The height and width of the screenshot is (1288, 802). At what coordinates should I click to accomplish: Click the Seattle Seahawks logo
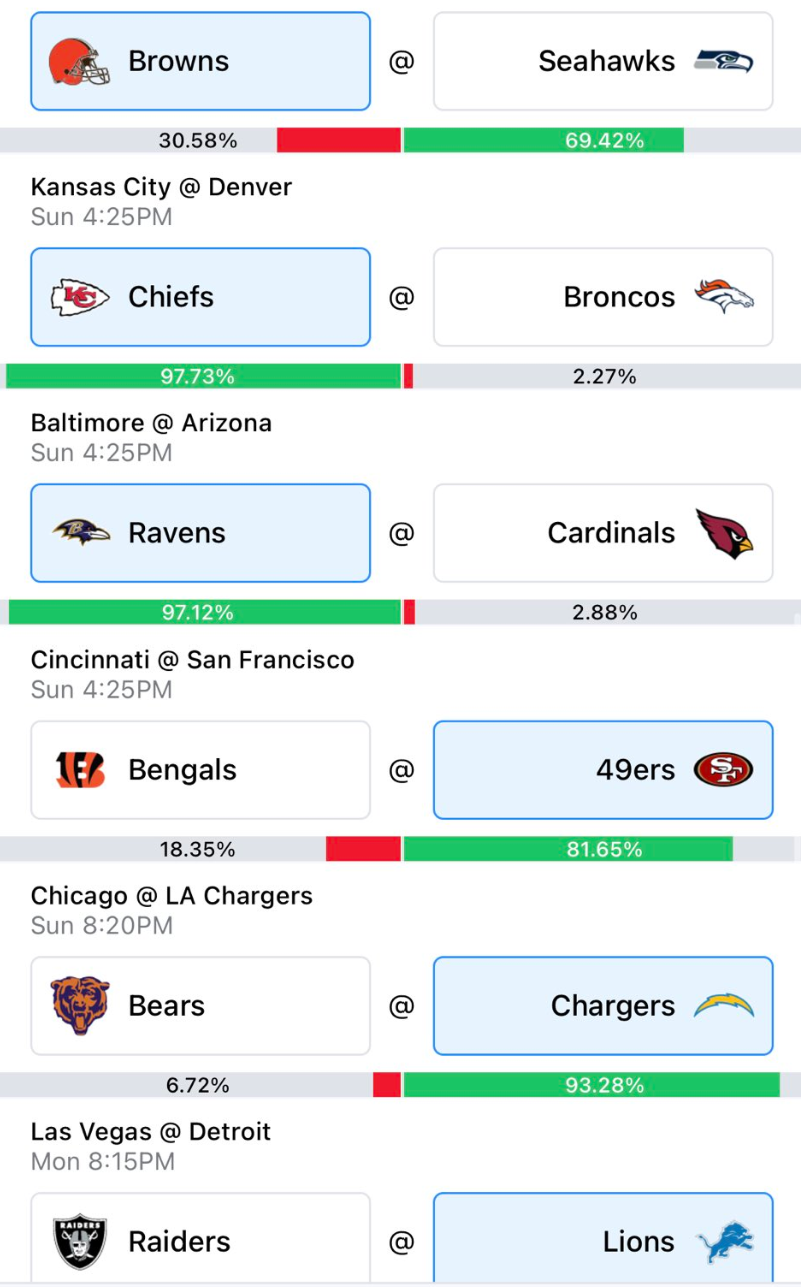click(724, 61)
